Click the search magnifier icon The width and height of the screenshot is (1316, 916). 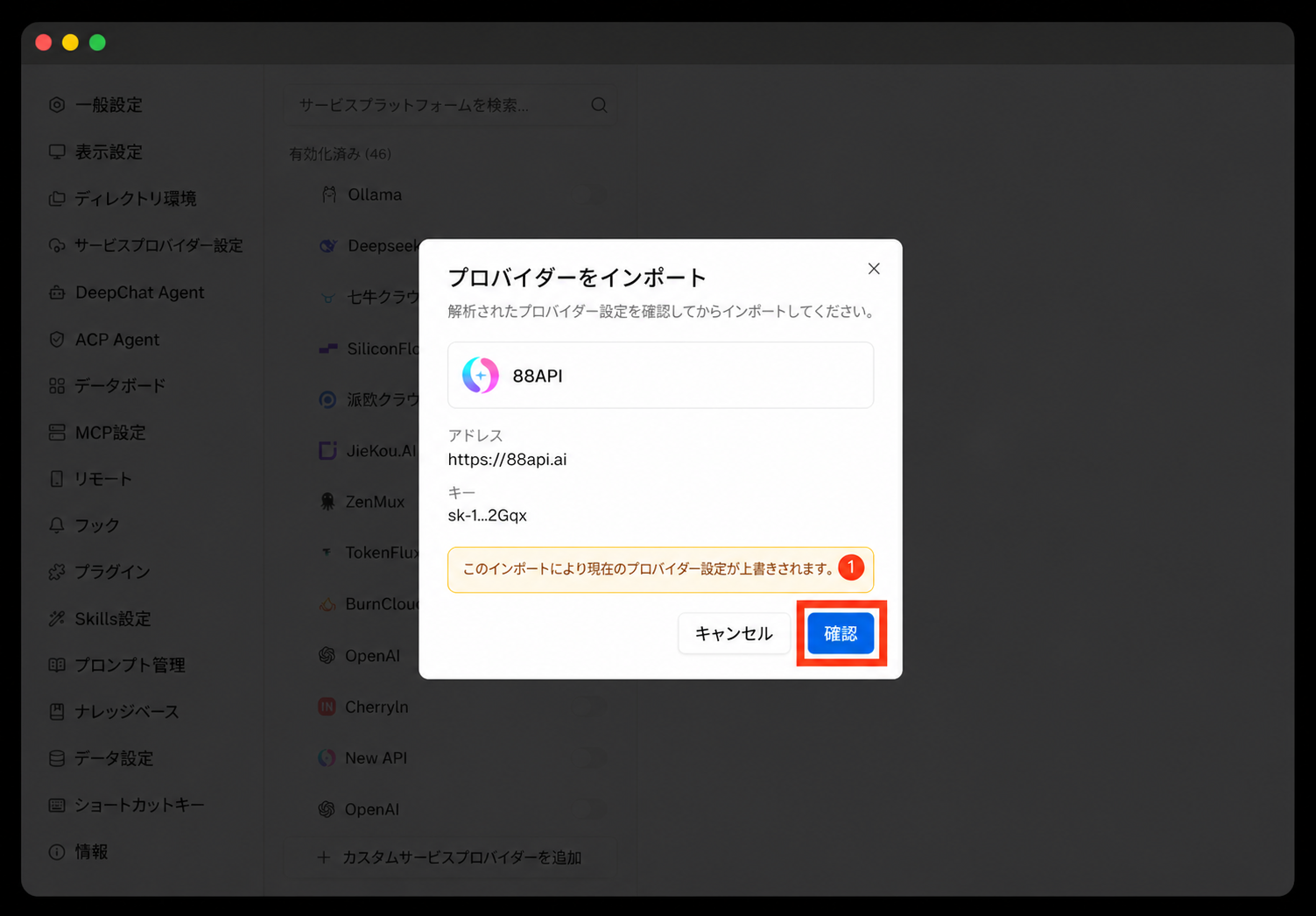coord(599,105)
